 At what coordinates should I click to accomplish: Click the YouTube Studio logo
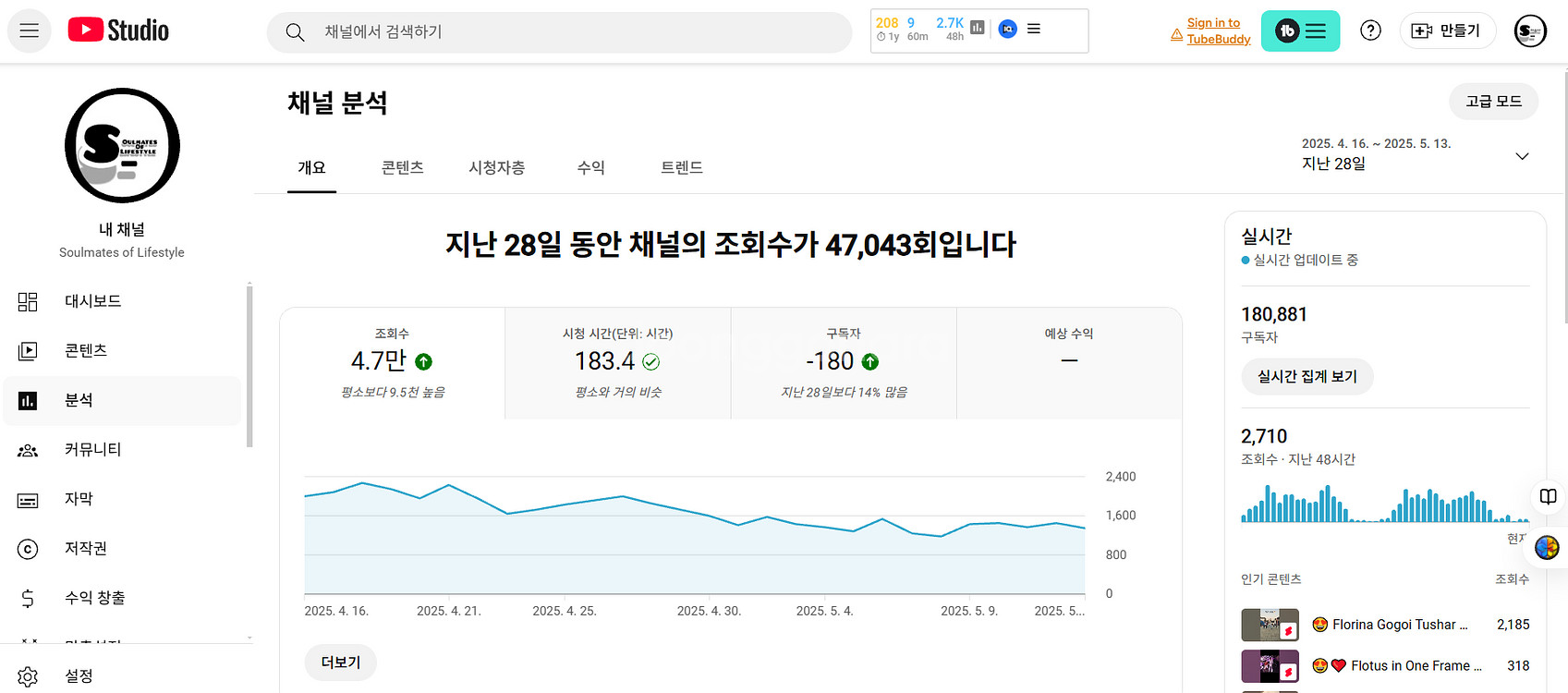118,30
